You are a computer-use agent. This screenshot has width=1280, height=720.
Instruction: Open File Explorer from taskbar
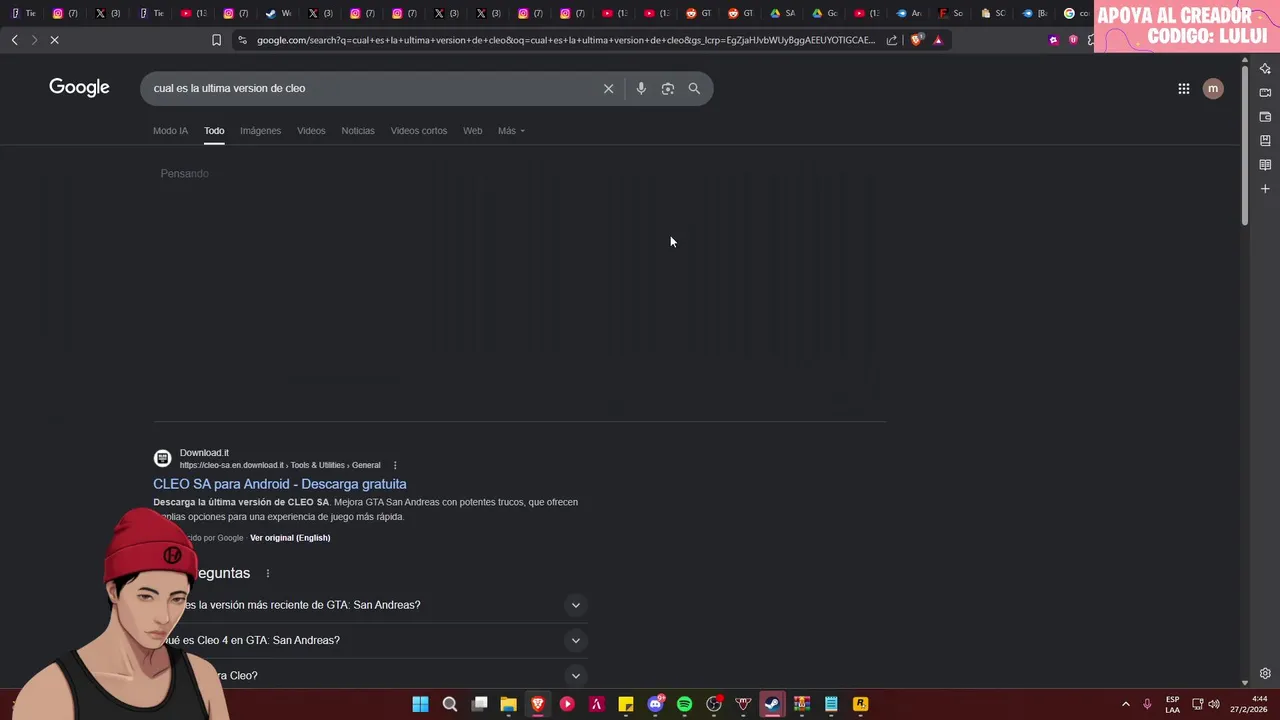pos(509,704)
